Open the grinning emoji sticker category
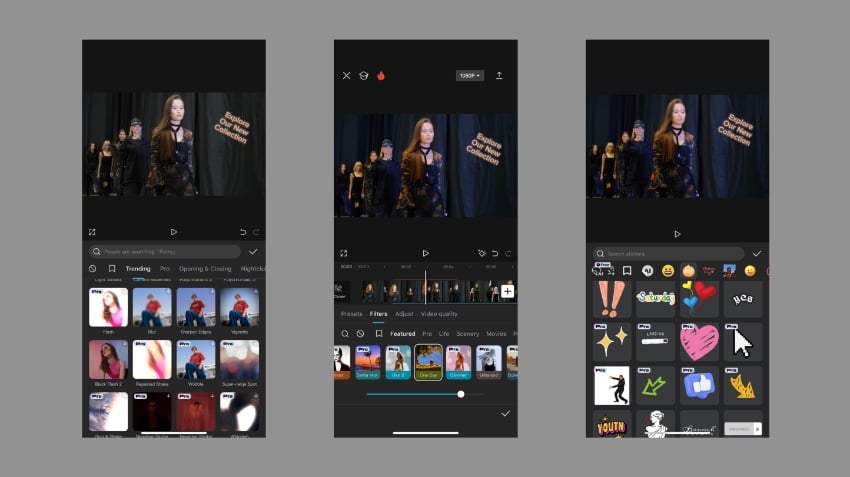Image resolution: width=850 pixels, height=477 pixels. coord(668,270)
